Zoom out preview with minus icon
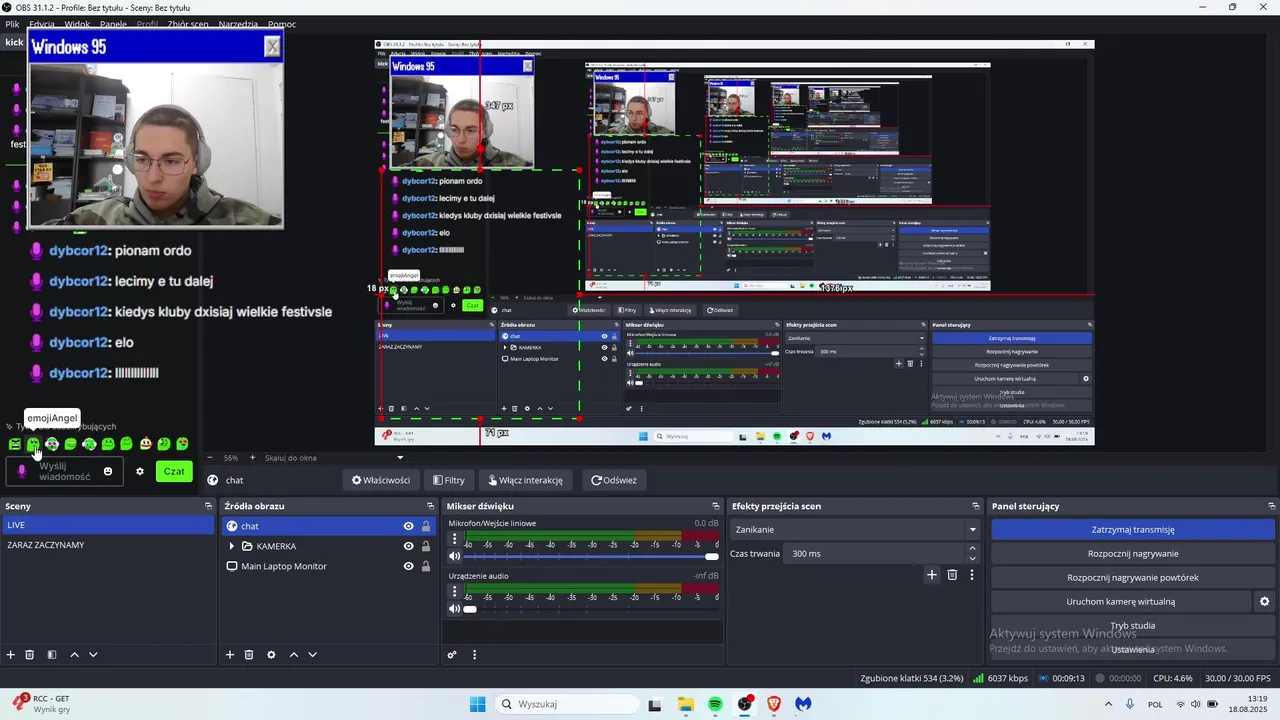The image size is (1280, 720). click(212, 458)
